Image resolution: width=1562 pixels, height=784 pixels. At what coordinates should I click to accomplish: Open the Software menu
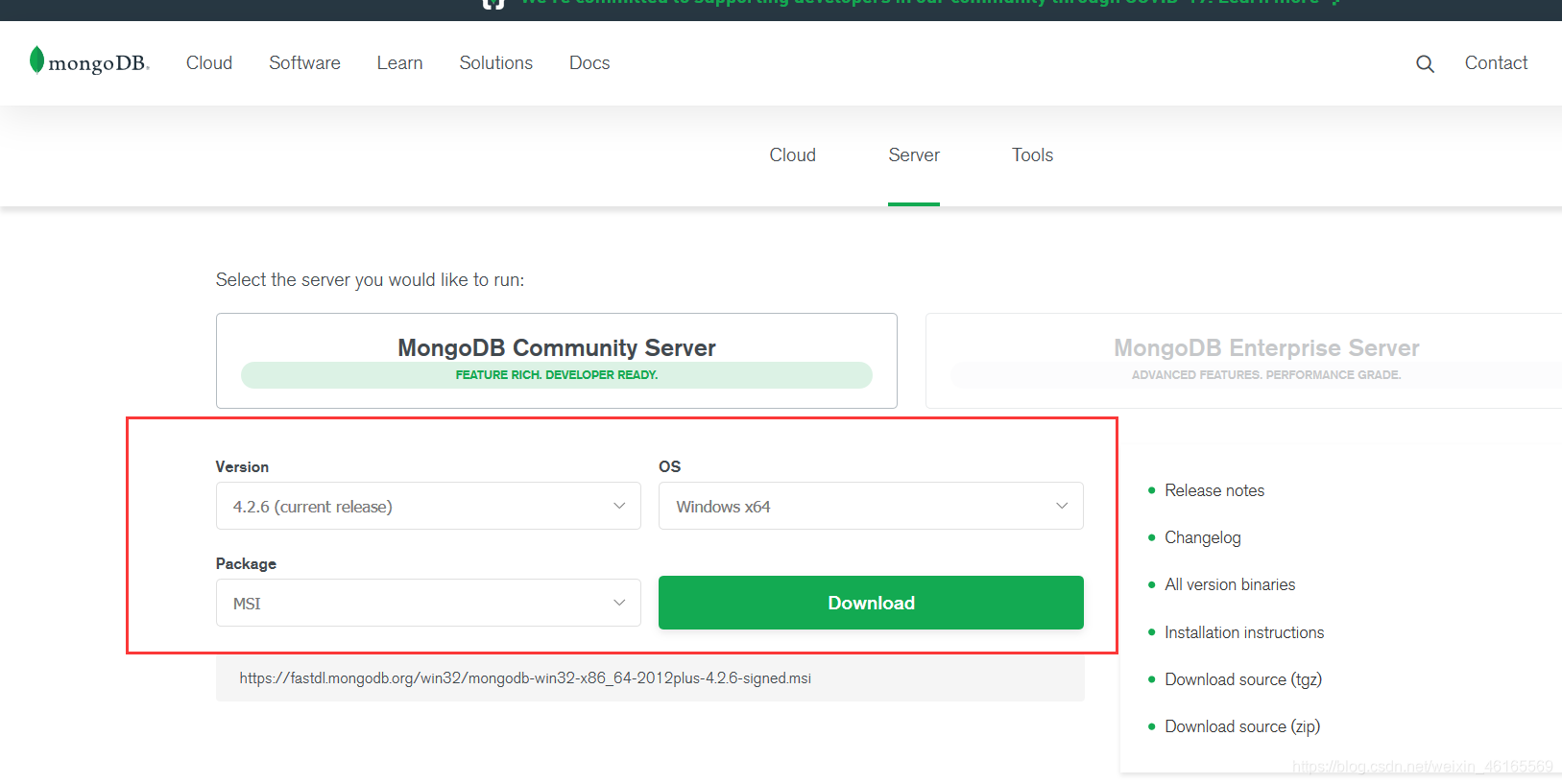tap(304, 62)
